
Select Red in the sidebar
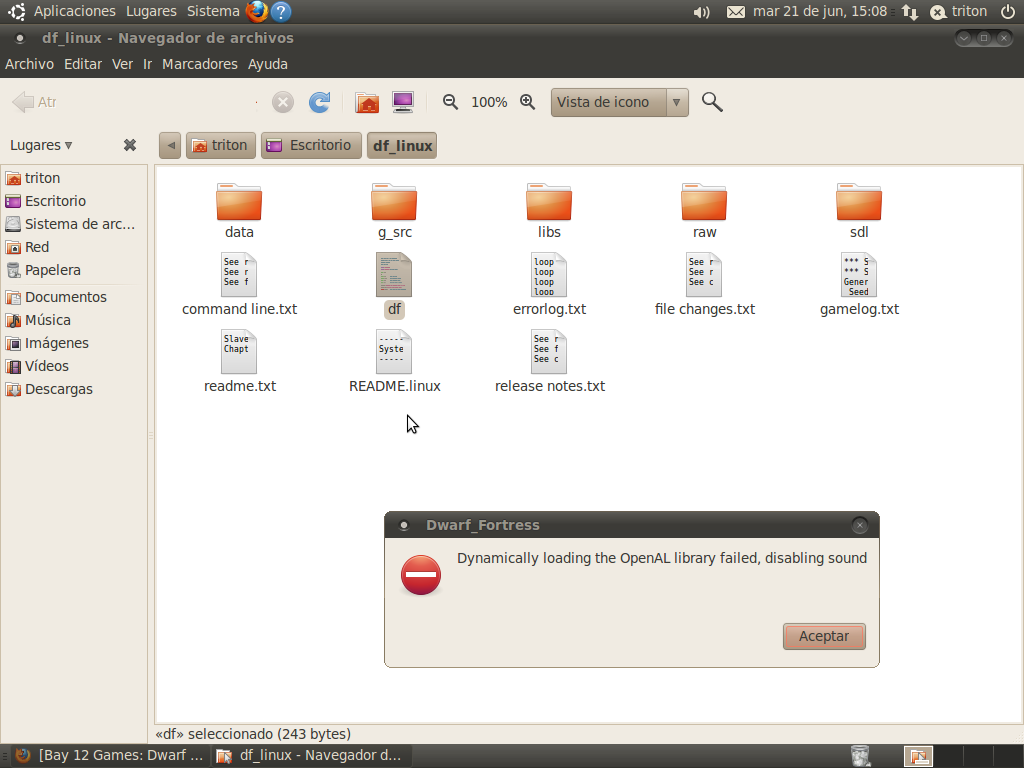pyautogui.click(x=74, y=247)
